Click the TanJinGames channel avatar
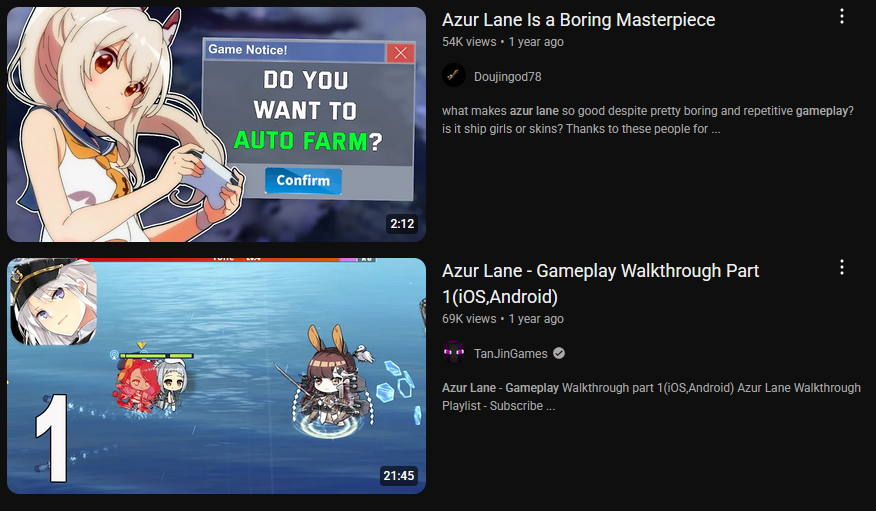876x511 pixels. pyautogui.click(x=454, y=353)
